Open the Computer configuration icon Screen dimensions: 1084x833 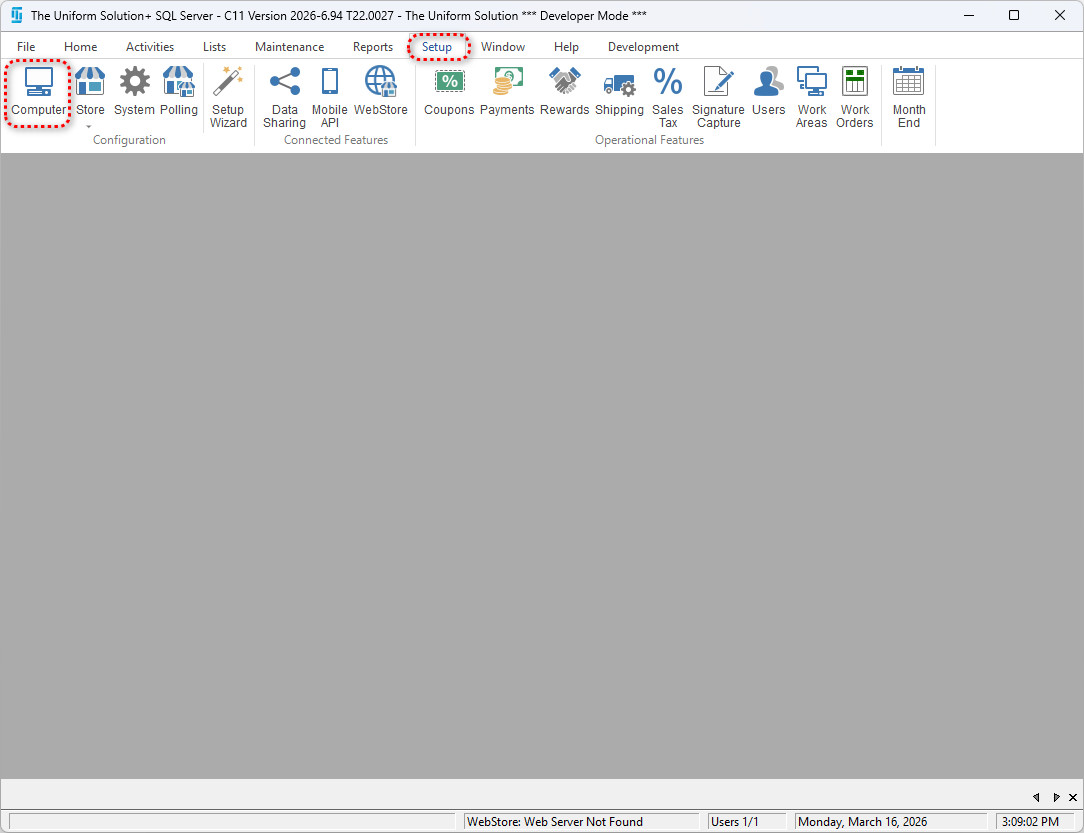39,92
